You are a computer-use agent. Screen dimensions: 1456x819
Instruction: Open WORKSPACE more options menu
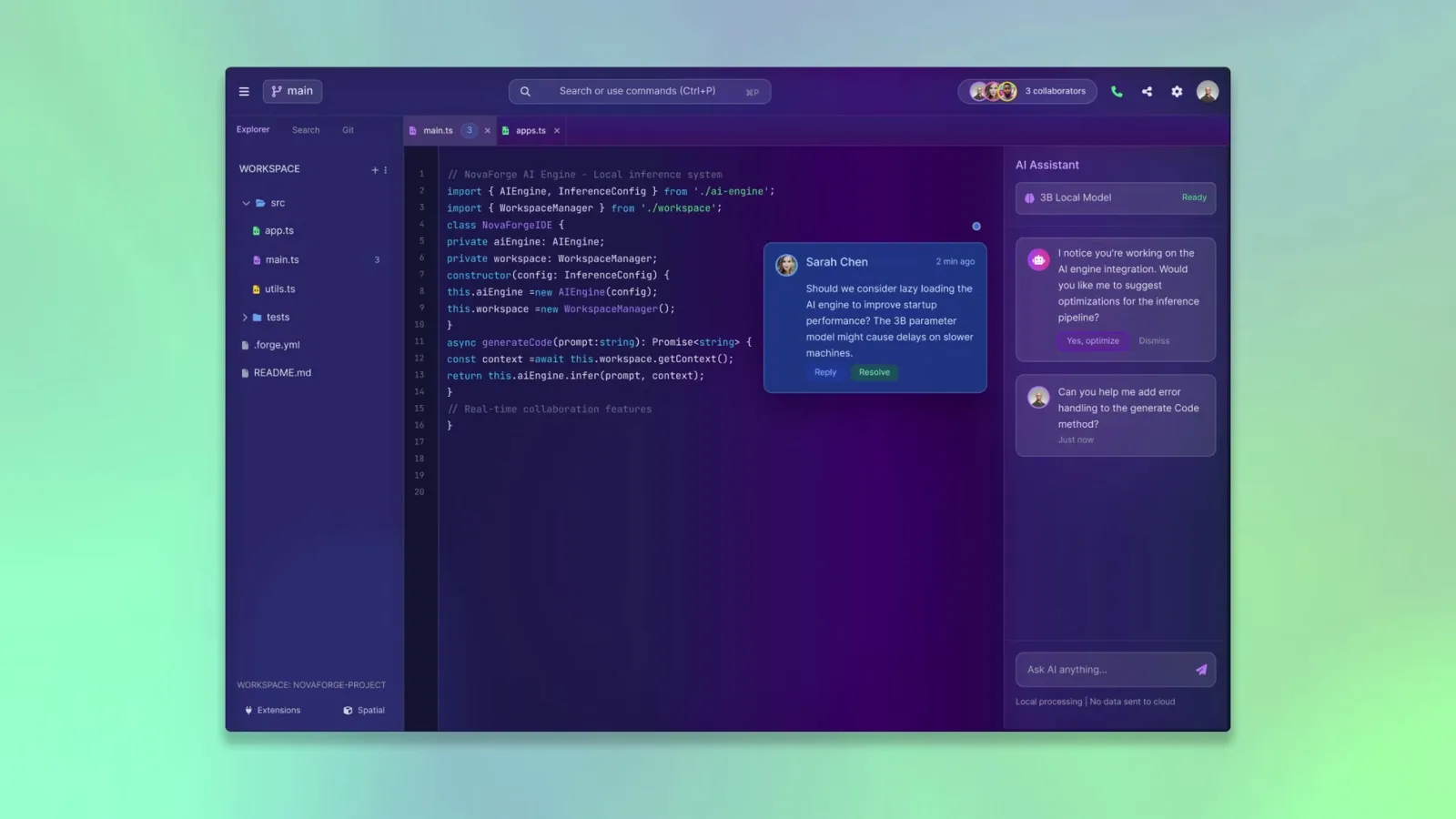386,169
